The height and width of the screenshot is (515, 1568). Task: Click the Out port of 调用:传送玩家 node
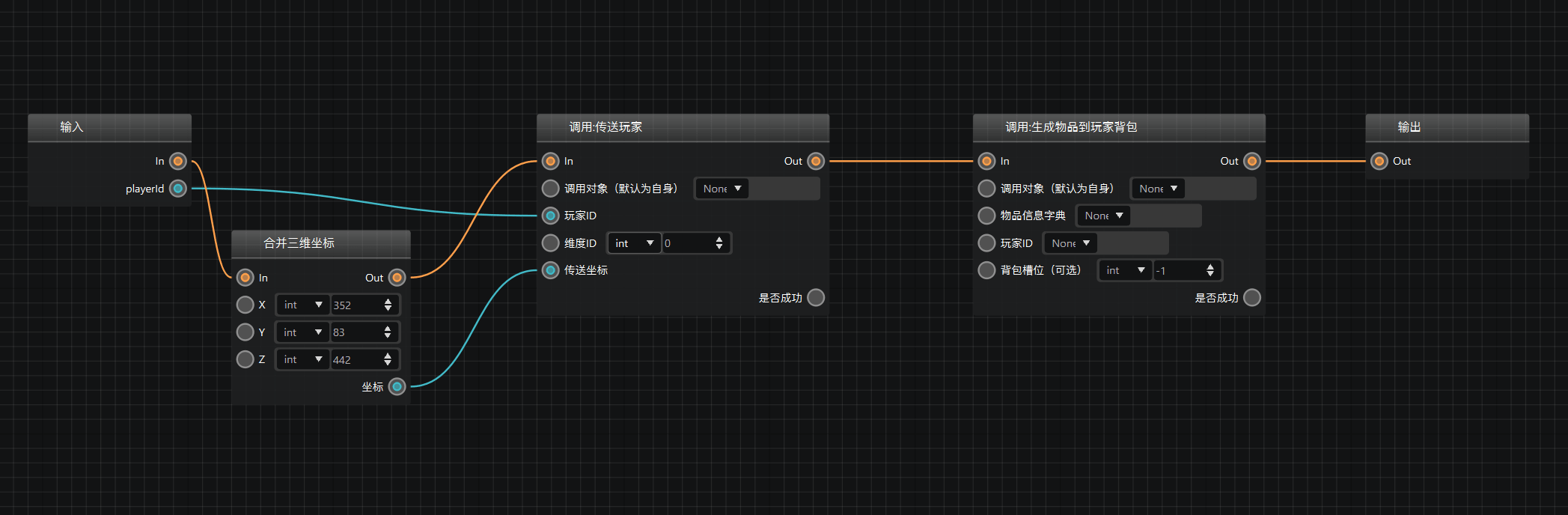click(x=816, y=161)
